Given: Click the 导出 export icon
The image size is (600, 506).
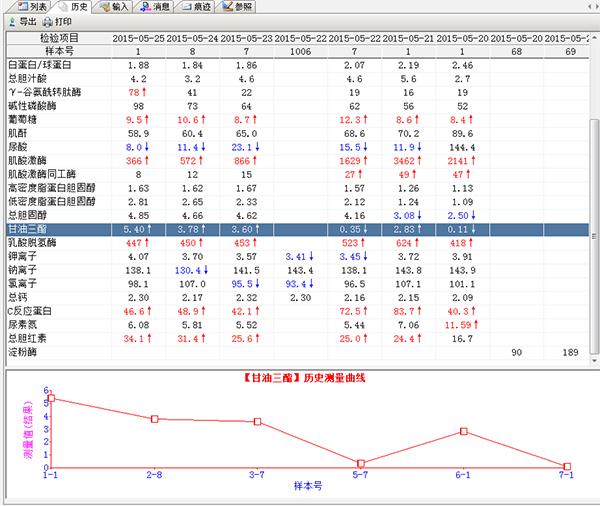Looking at the screenshot, I should 12,20.
